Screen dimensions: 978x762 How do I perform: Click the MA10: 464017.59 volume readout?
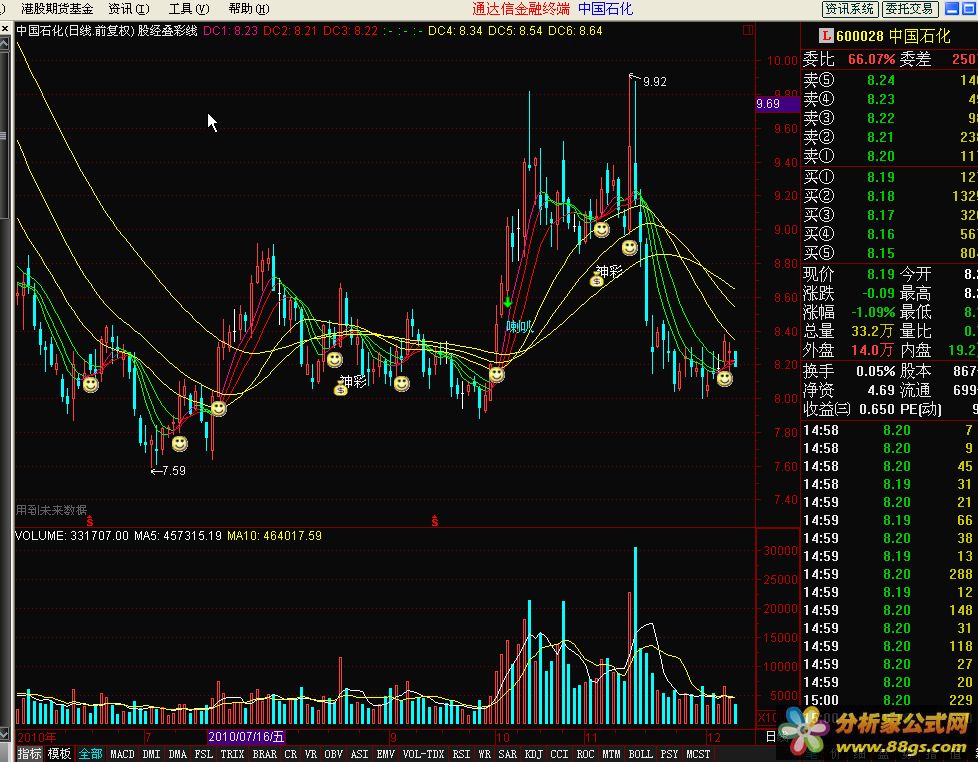pyautogui.click(x=274, y=536)
